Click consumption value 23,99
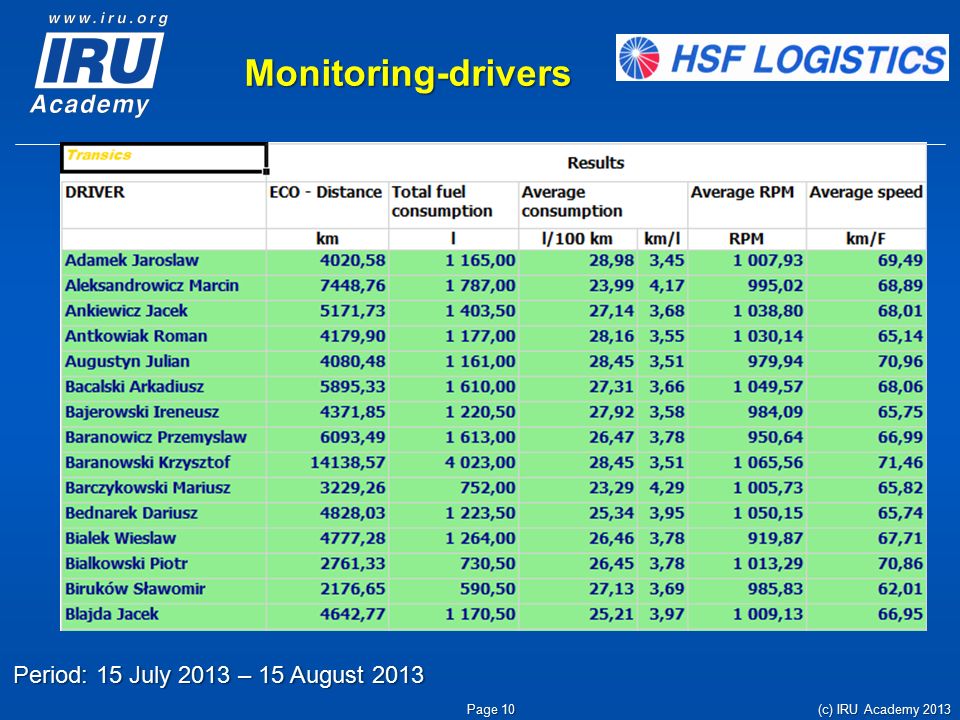This screenshot has height=720, width=960. point(612,285)
